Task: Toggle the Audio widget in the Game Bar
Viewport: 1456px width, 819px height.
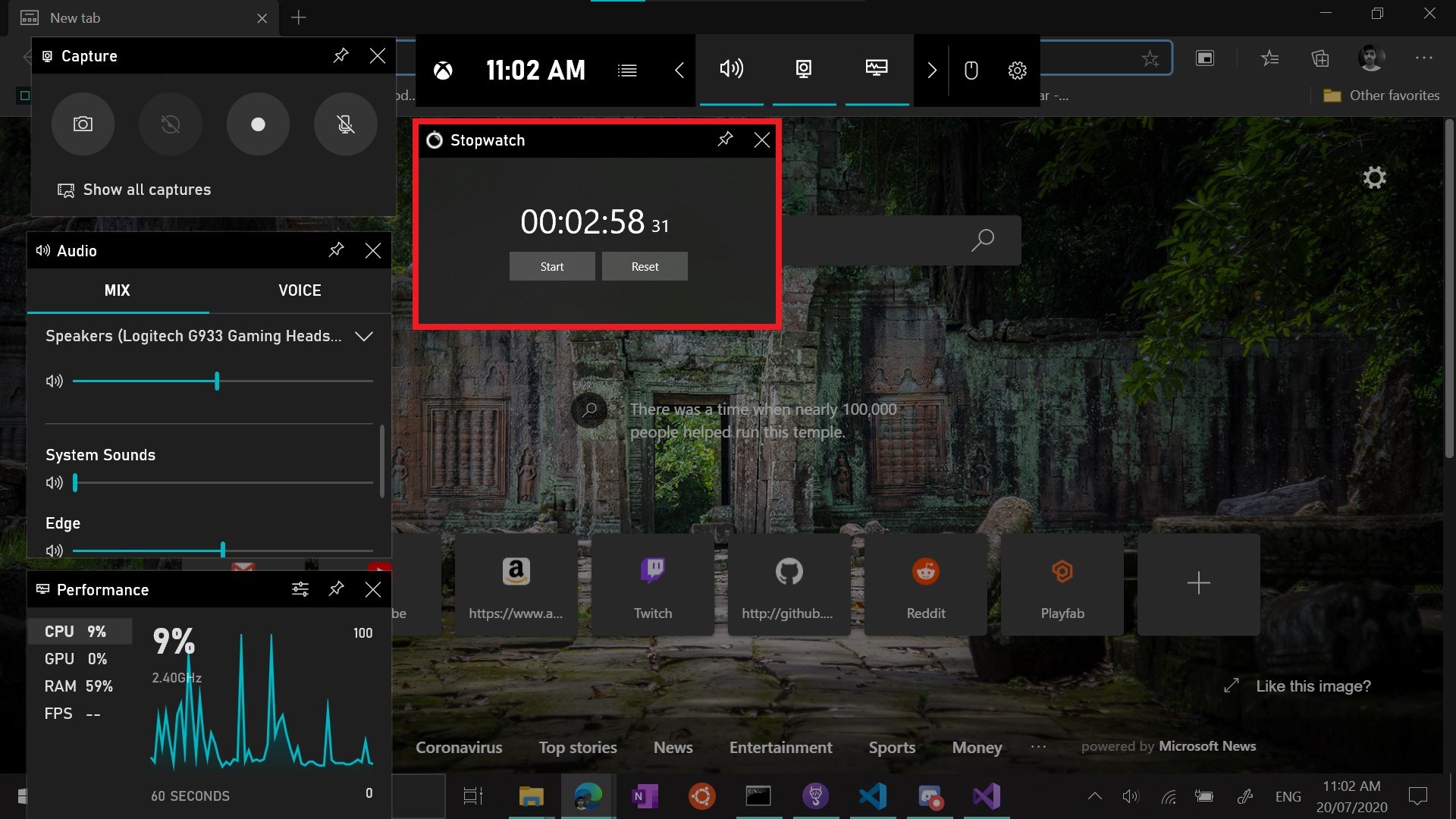Action: (731, 70)
